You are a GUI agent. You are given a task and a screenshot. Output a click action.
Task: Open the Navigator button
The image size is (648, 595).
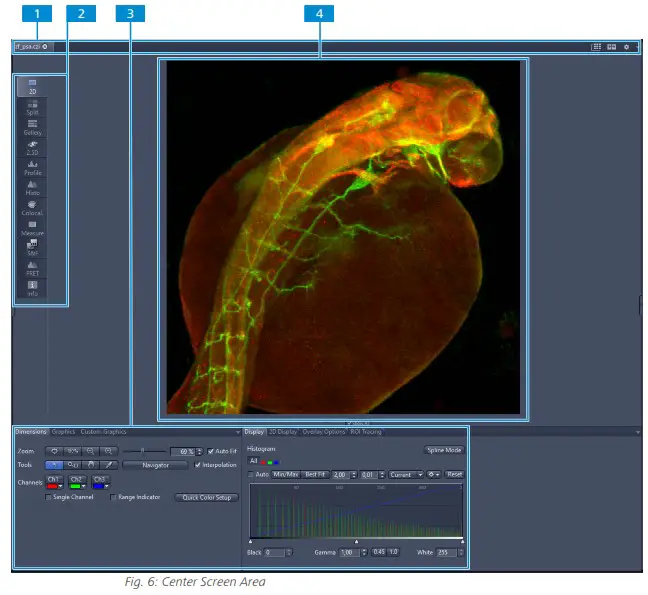155,465
